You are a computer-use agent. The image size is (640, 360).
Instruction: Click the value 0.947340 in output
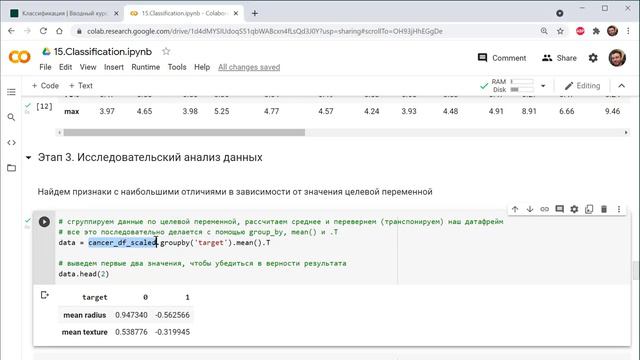click(131, 315)
